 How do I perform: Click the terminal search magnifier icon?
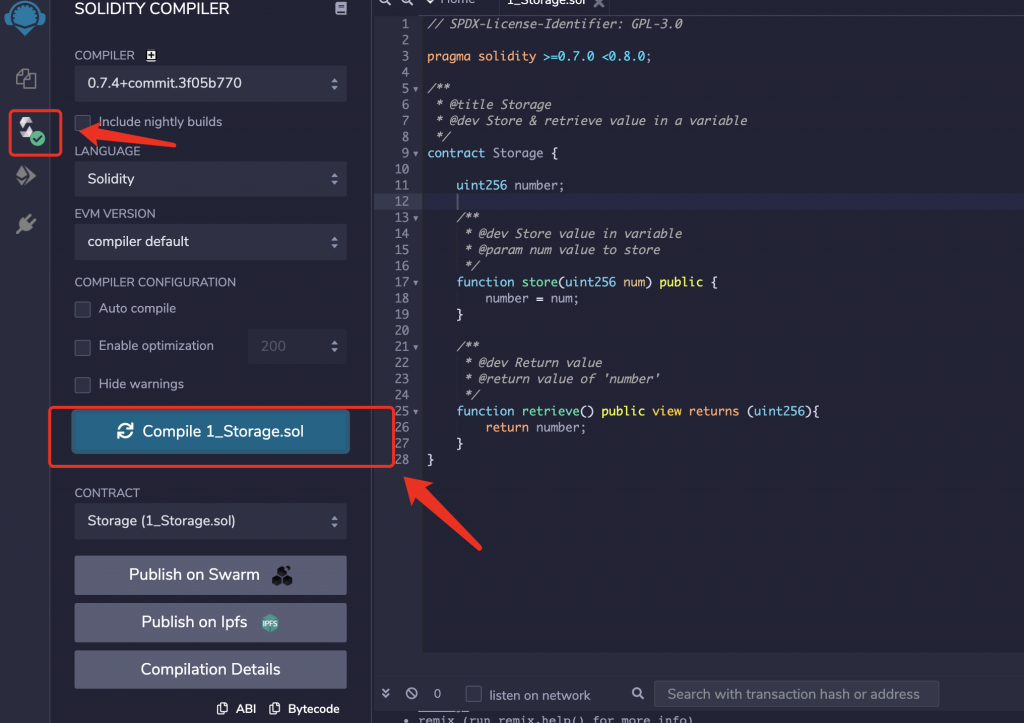point(637,694)
